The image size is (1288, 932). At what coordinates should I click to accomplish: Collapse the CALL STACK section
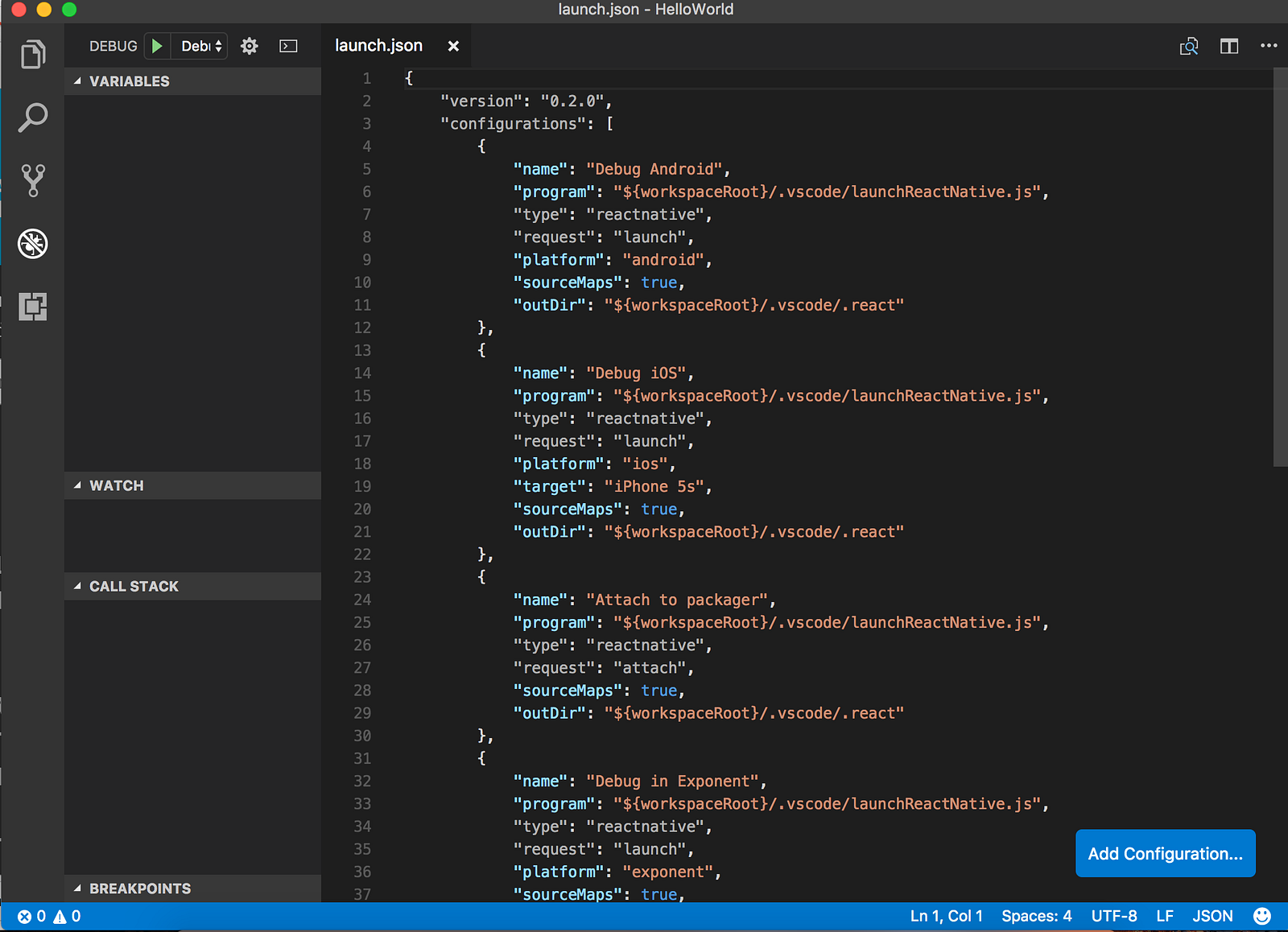click(x=134, y=586)
